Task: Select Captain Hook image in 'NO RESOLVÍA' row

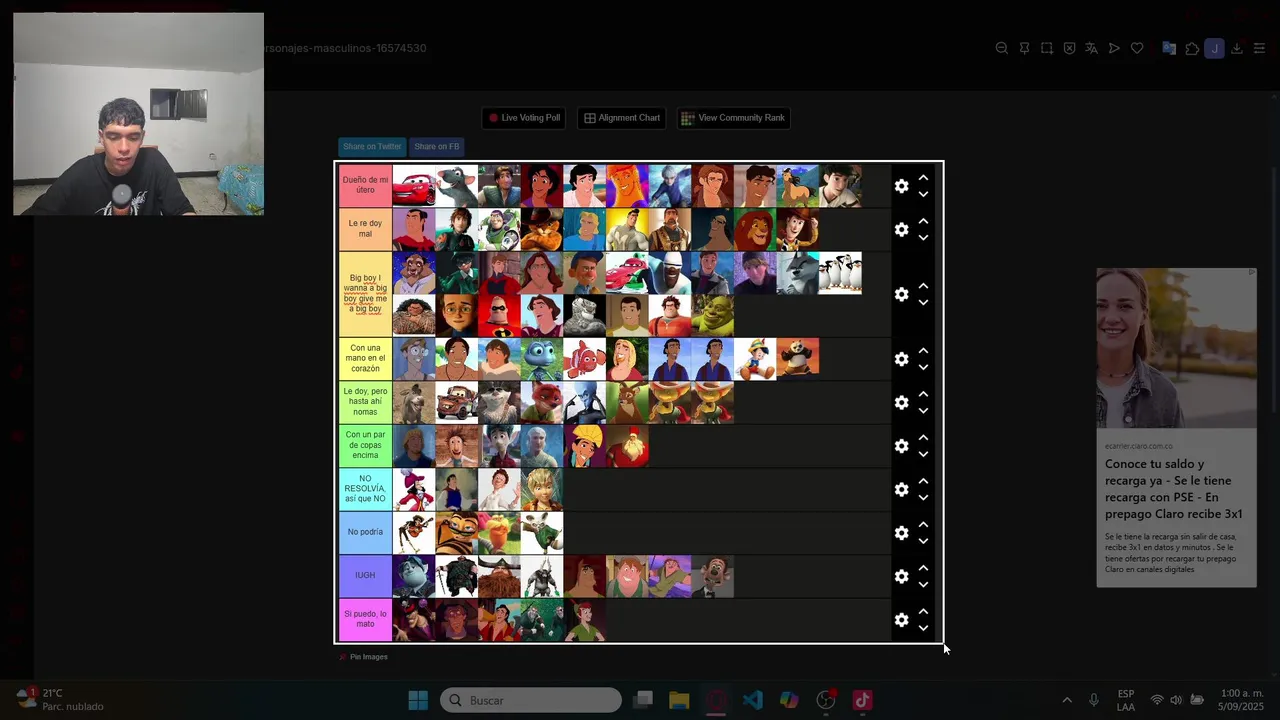Action: click(x=414, y=489)
